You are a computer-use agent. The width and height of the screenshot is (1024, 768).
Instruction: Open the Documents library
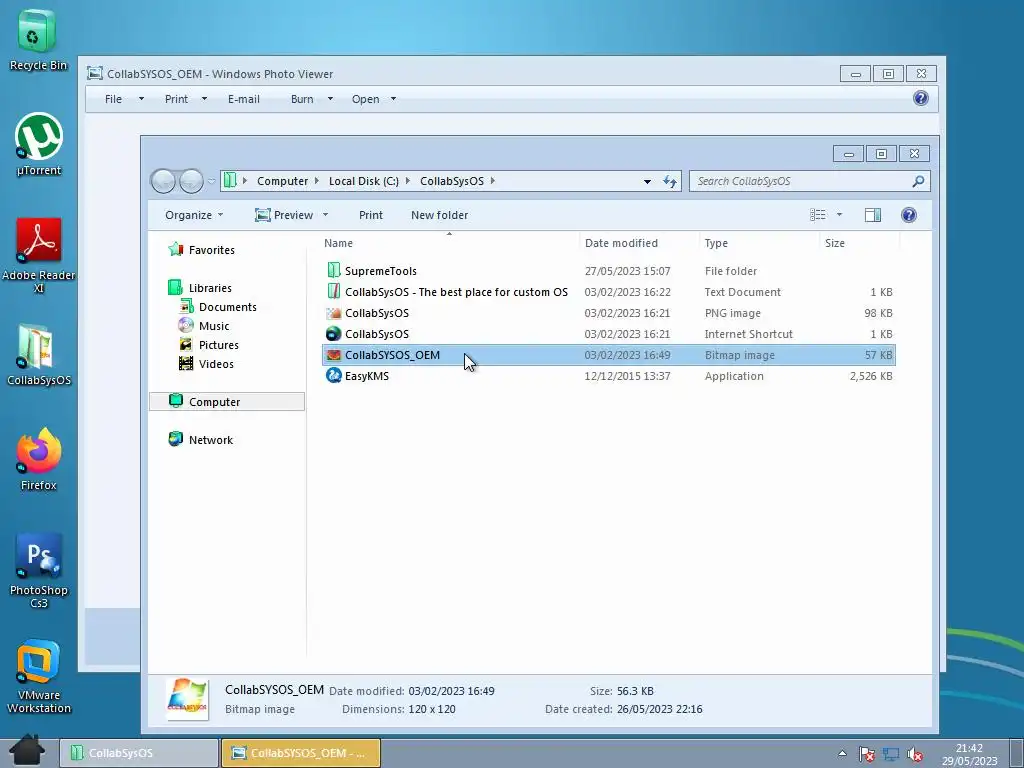coord(218,306)
